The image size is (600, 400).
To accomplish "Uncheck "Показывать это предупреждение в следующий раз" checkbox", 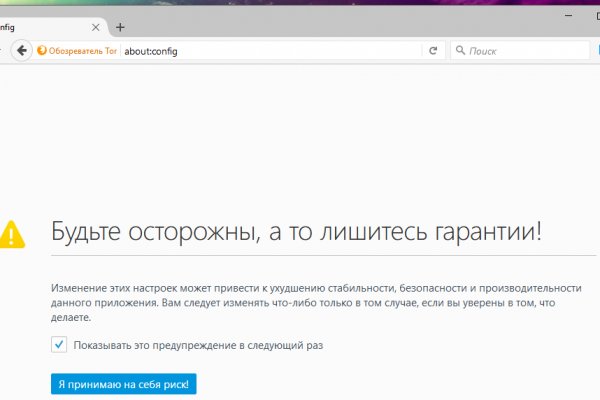I will click(59, 345).
